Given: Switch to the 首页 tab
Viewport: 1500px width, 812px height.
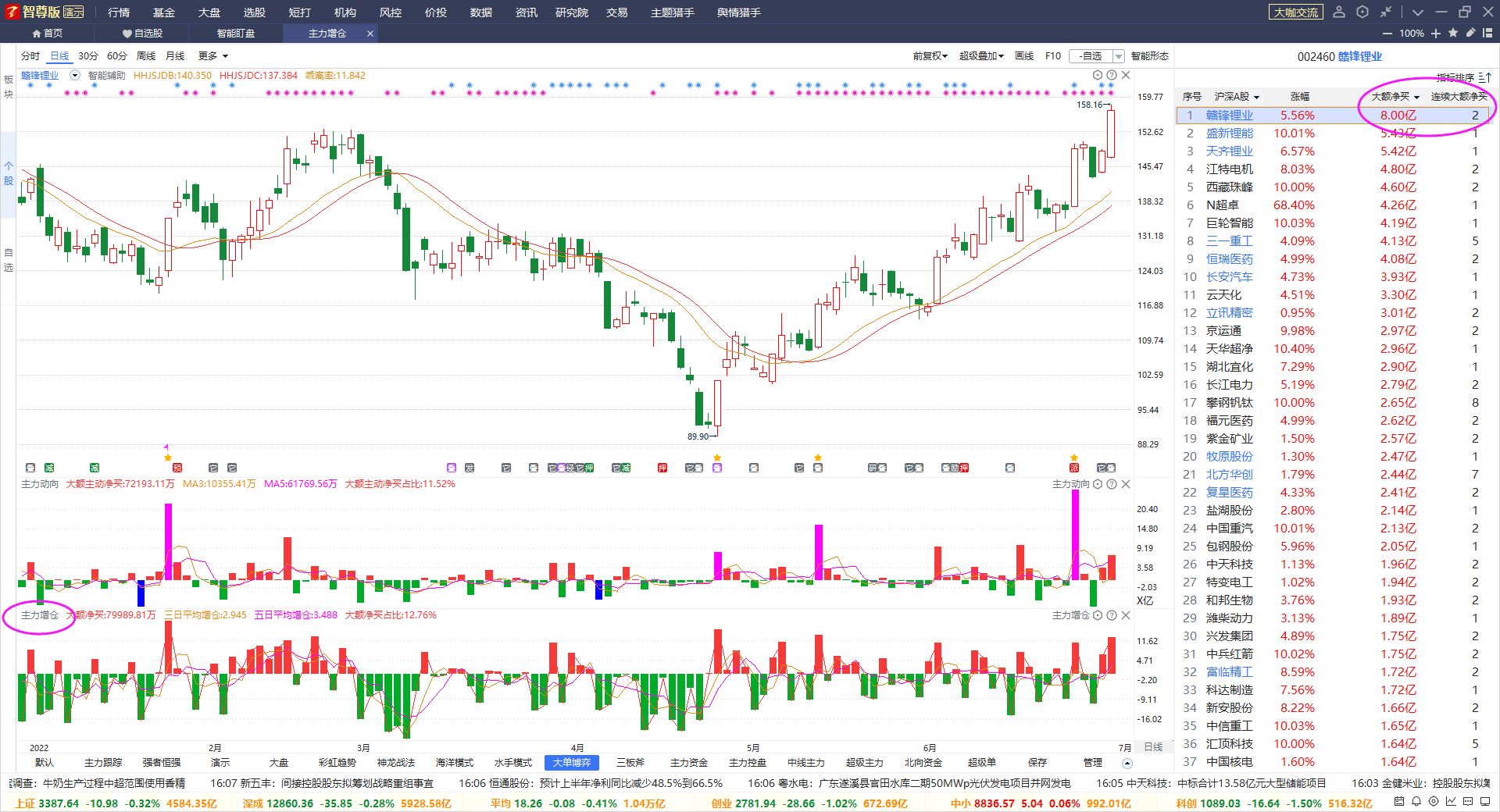Looking at the screenshot, I should tap(47, 34).
